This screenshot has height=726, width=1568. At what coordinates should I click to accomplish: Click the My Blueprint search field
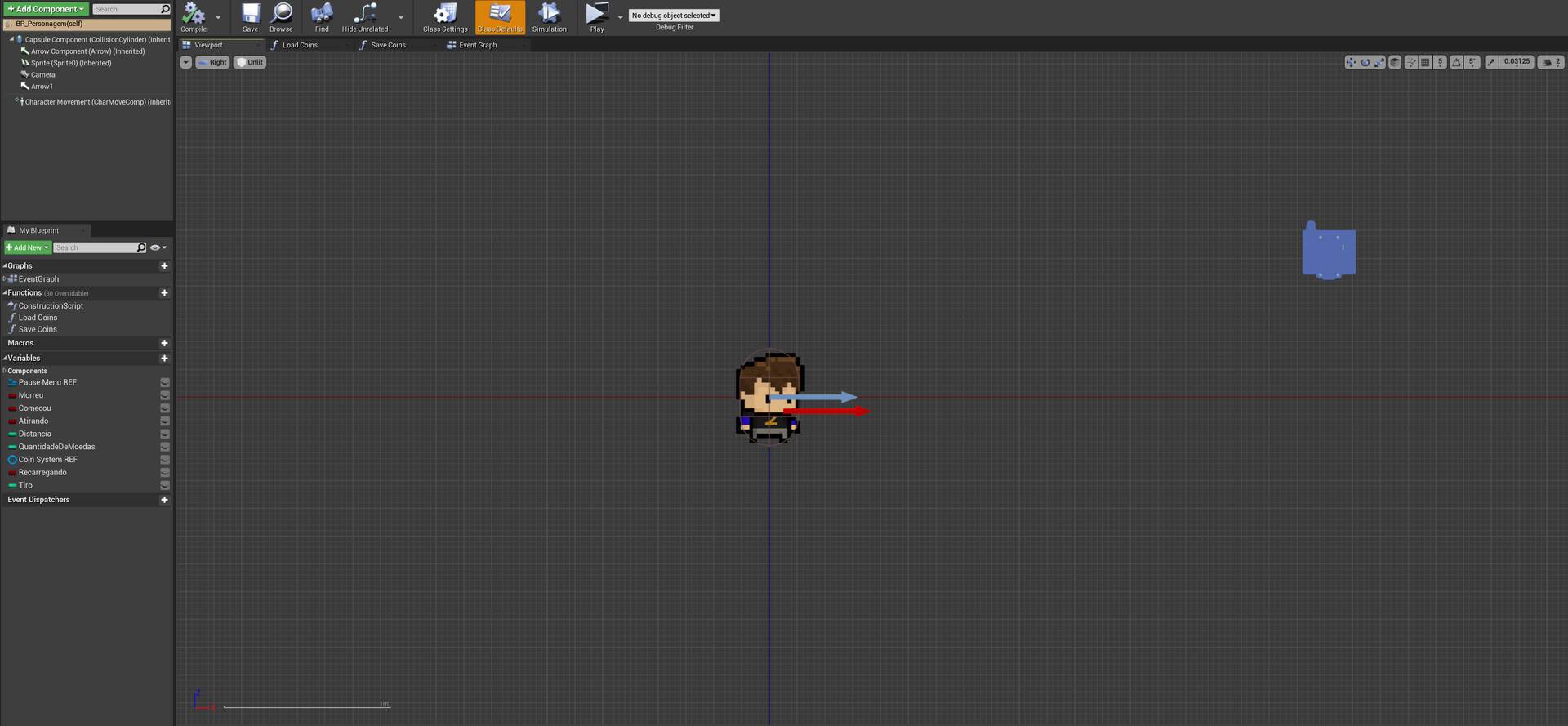95,247
